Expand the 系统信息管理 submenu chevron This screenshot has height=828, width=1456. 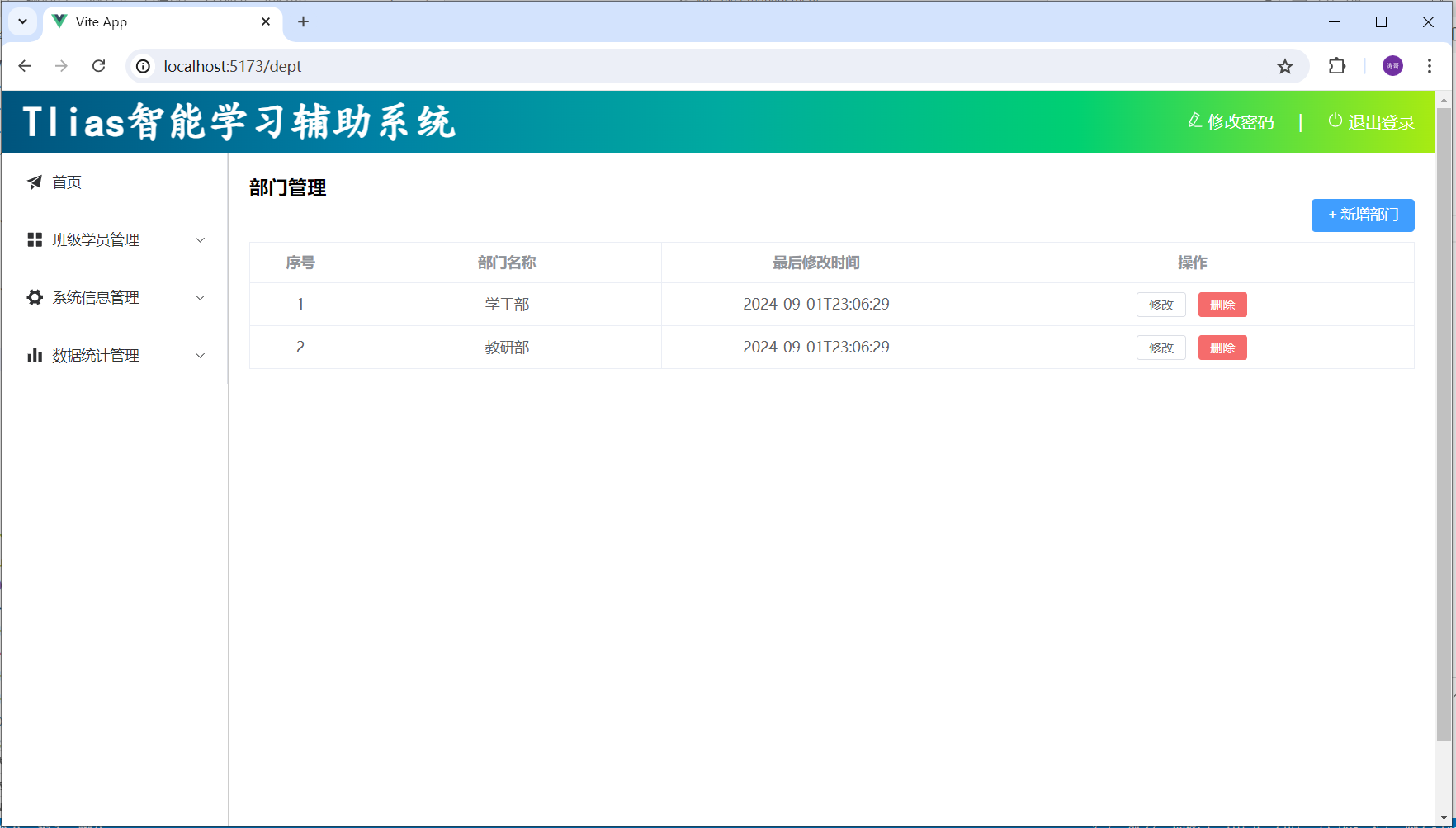coord(200,298)
